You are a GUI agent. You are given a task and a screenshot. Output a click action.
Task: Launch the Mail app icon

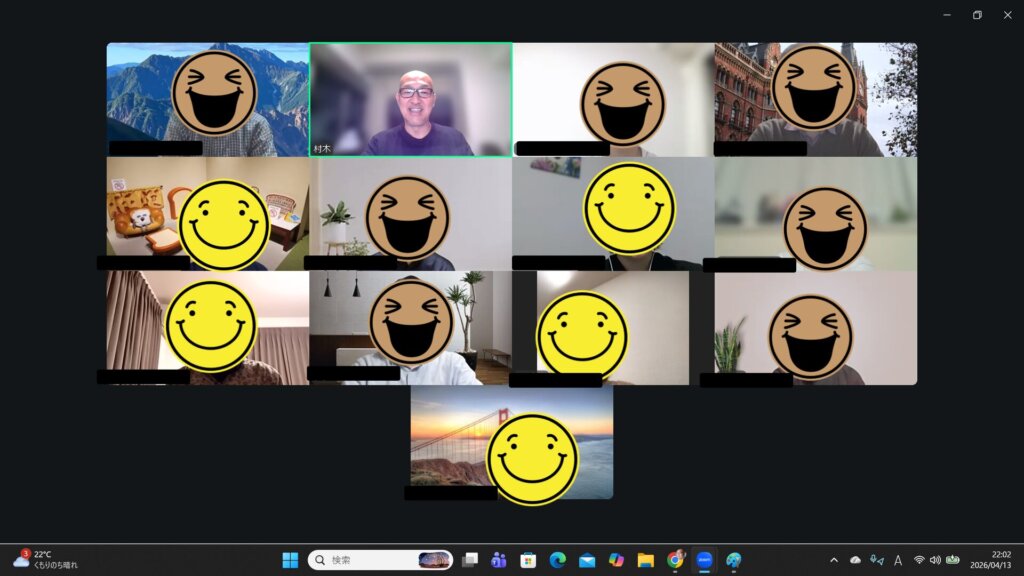coord(587,560)
